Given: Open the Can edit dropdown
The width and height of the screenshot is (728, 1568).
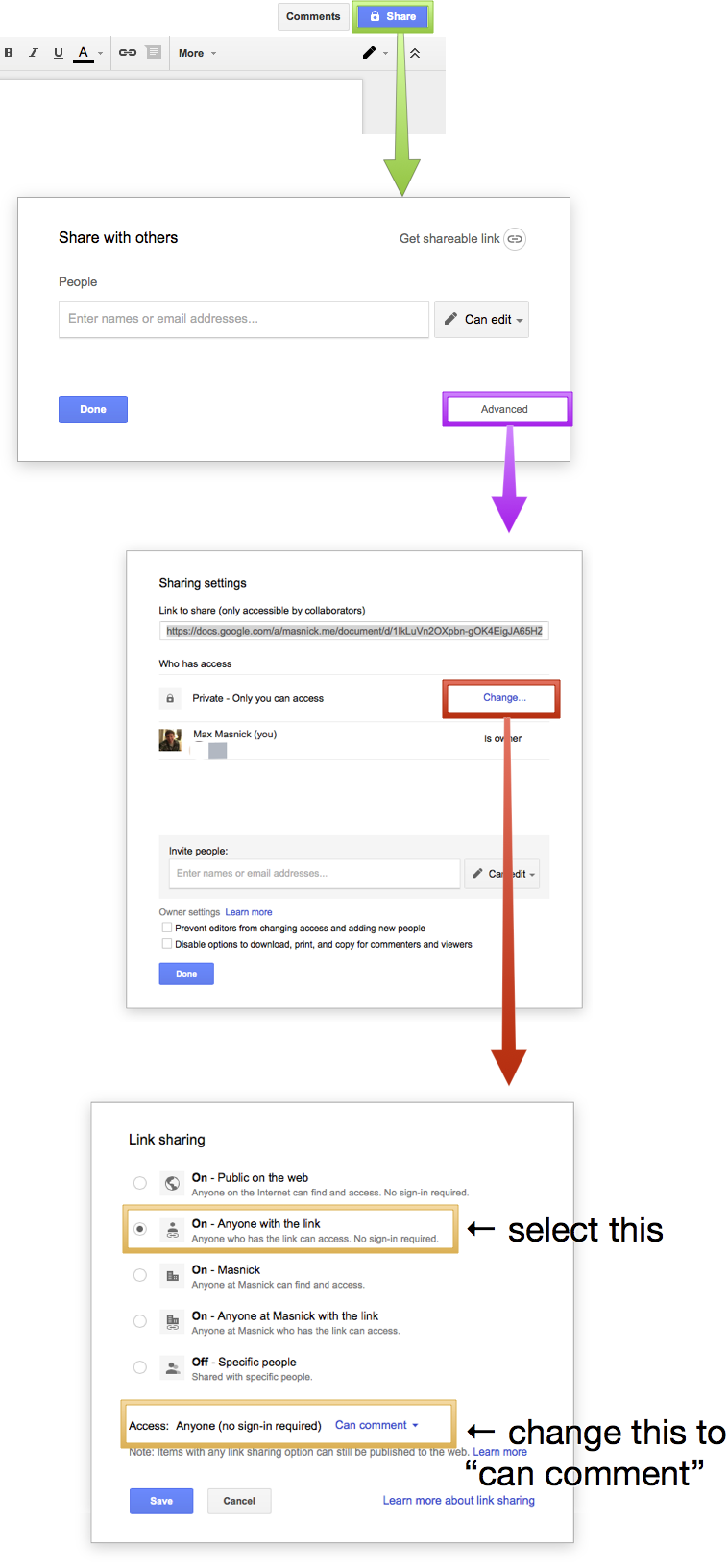Looking at the screenshot, I should tap(481, 319).
